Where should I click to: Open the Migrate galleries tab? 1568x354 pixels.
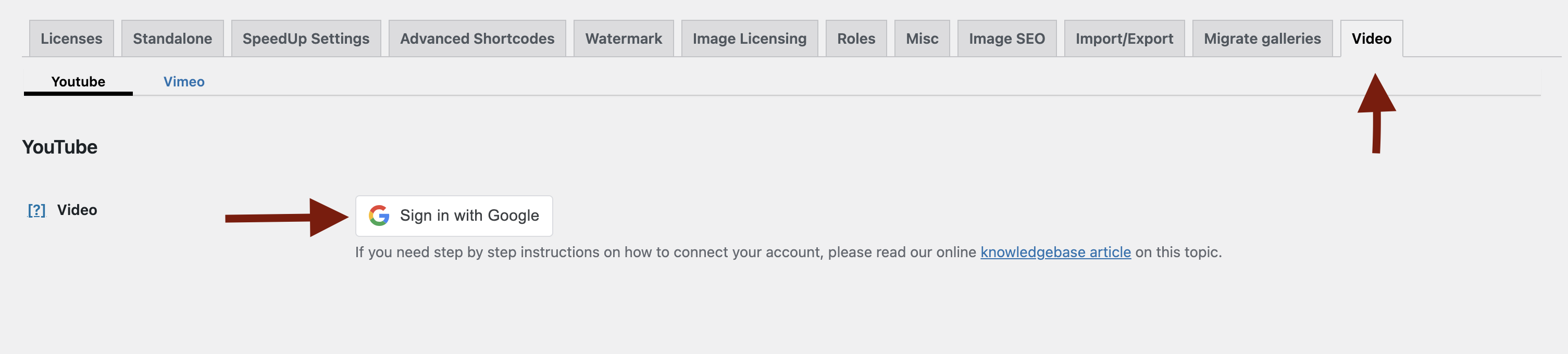(x=1262, y=39)
